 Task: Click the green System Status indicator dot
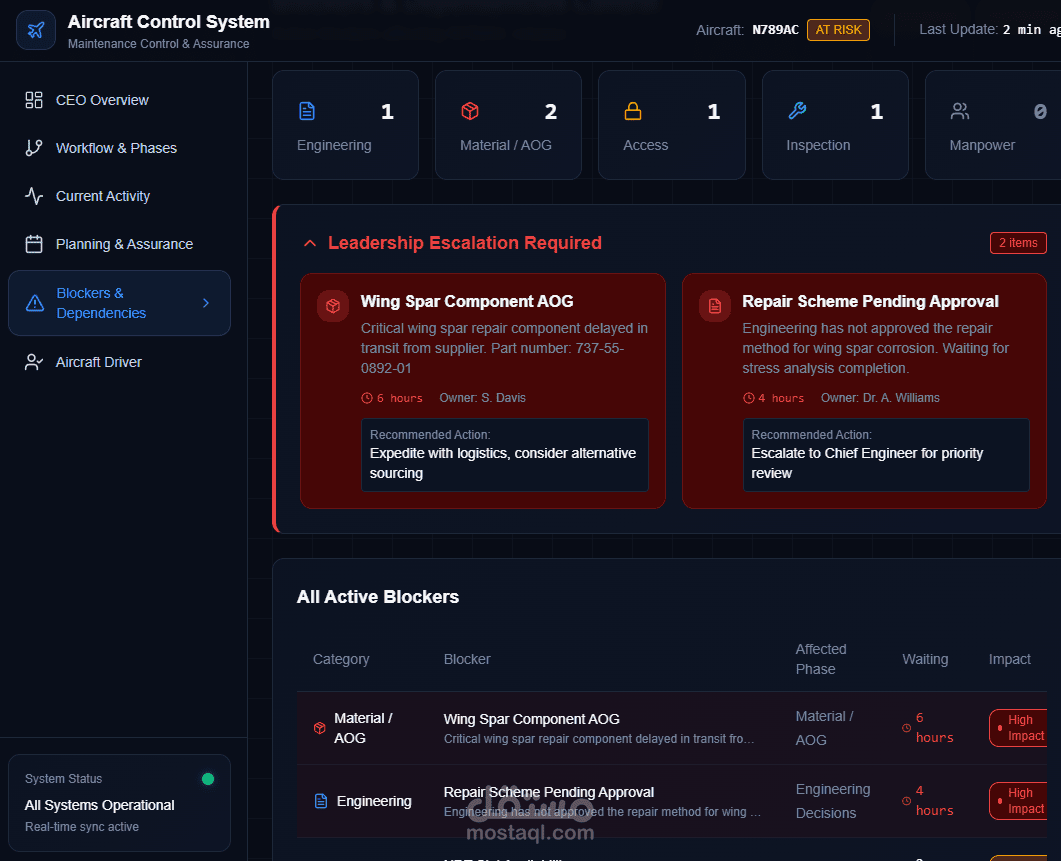208,779
